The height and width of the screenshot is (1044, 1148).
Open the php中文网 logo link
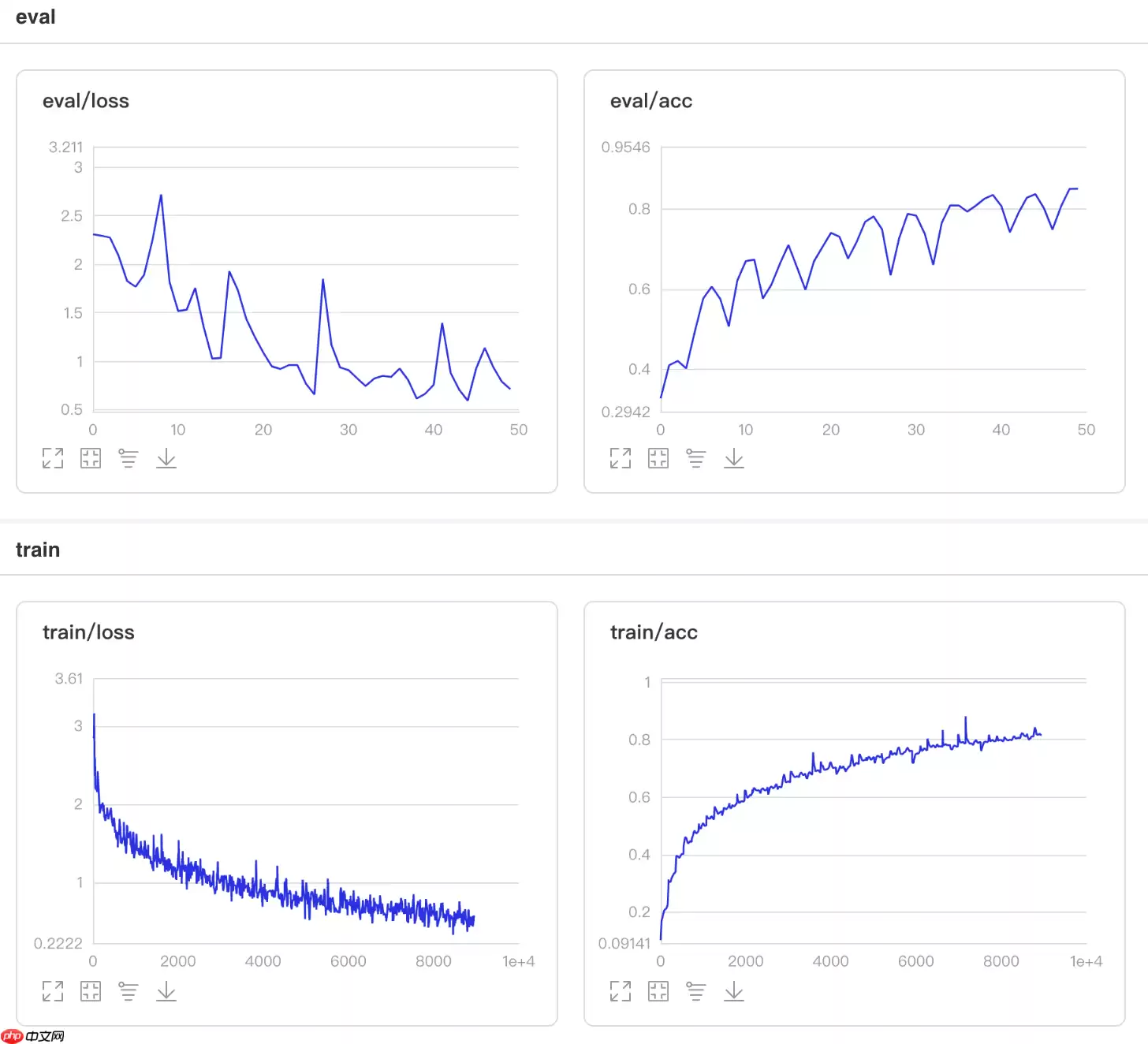(x=33, y=1036)
